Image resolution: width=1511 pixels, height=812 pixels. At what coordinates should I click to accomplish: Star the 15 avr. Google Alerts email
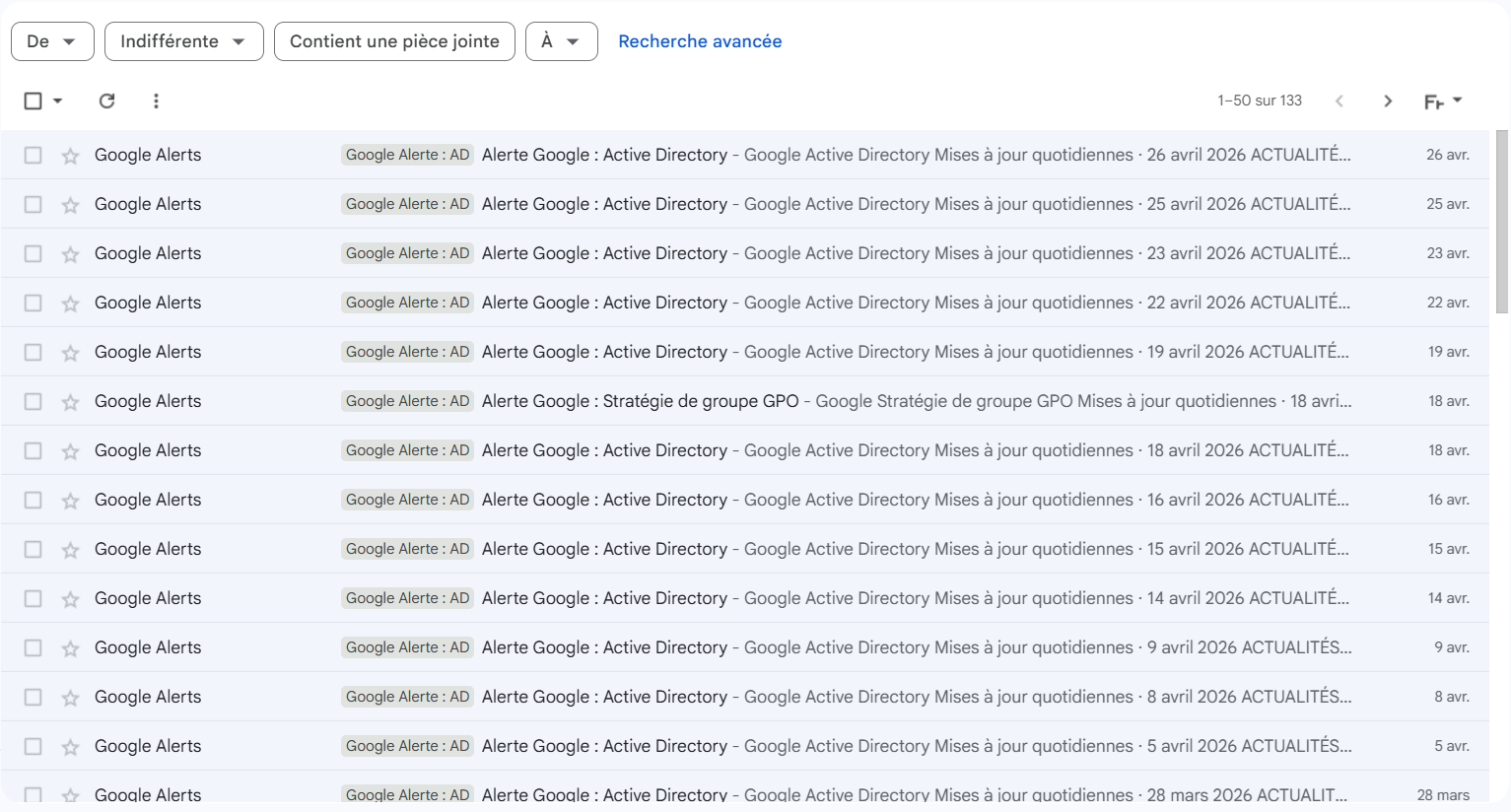[70, 550]
